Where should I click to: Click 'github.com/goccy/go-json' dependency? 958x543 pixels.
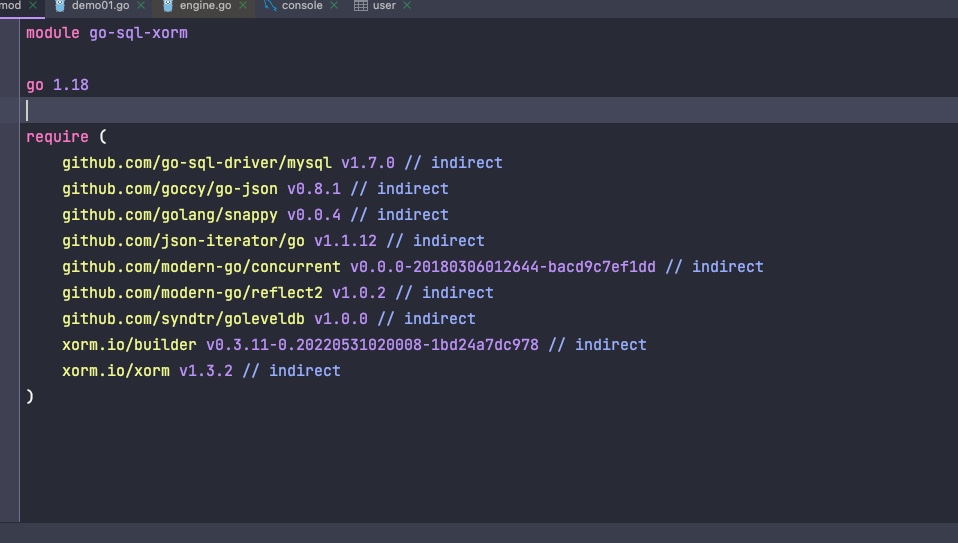click(170, 189)
